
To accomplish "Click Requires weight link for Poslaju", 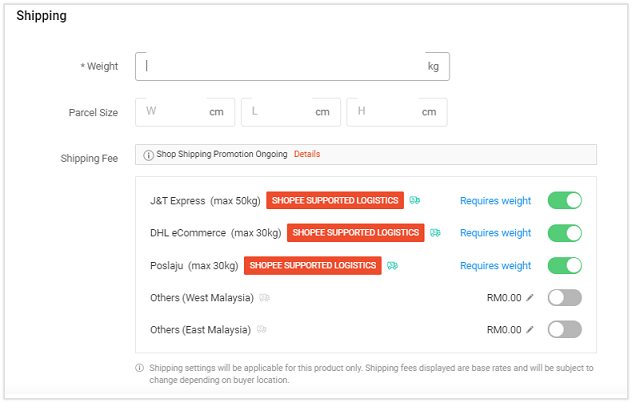I will coord(495,266).
